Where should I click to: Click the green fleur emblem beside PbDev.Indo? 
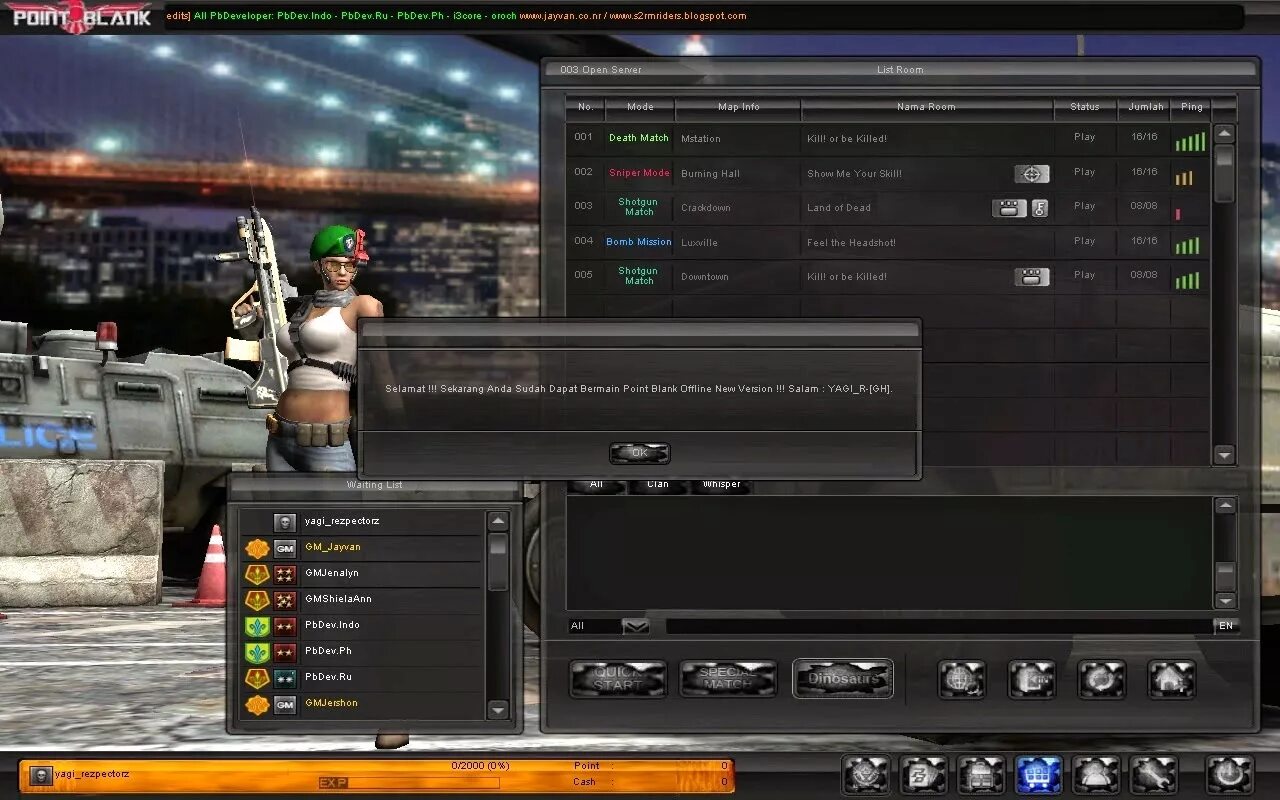pyautogui.click(x=257, y=626)
